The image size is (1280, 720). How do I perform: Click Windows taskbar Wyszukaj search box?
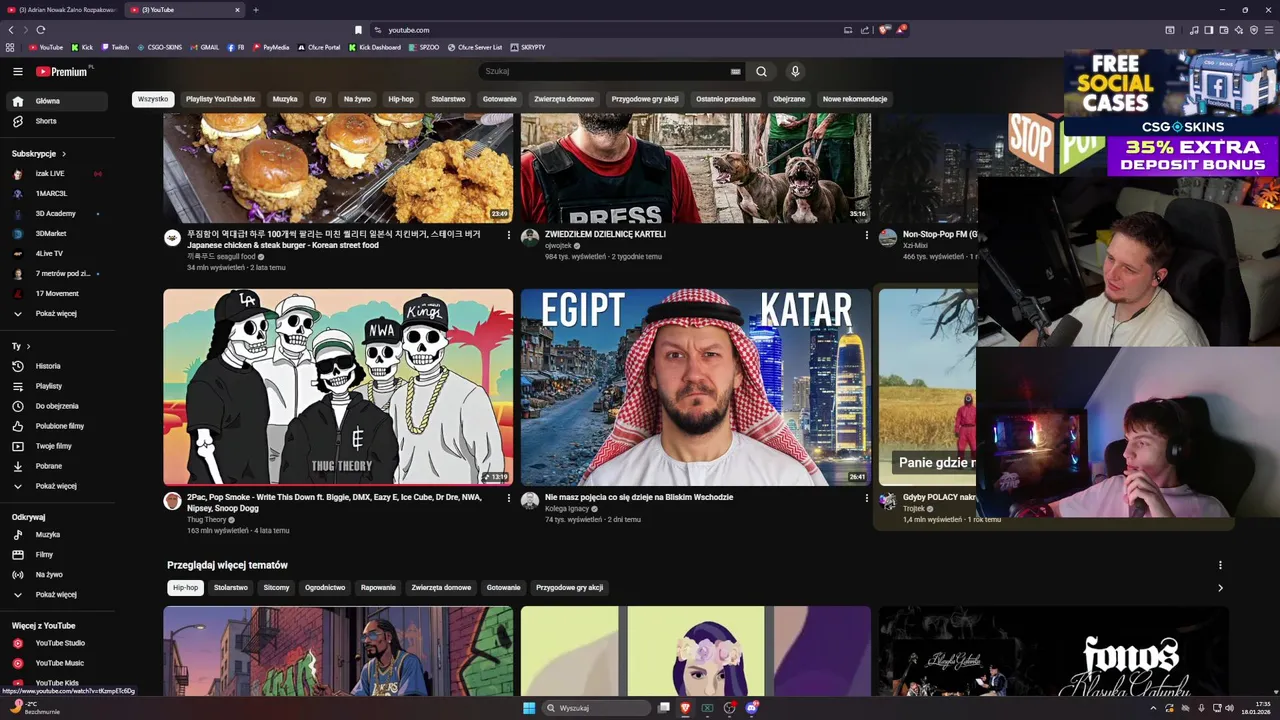click(x=597, y=708)
